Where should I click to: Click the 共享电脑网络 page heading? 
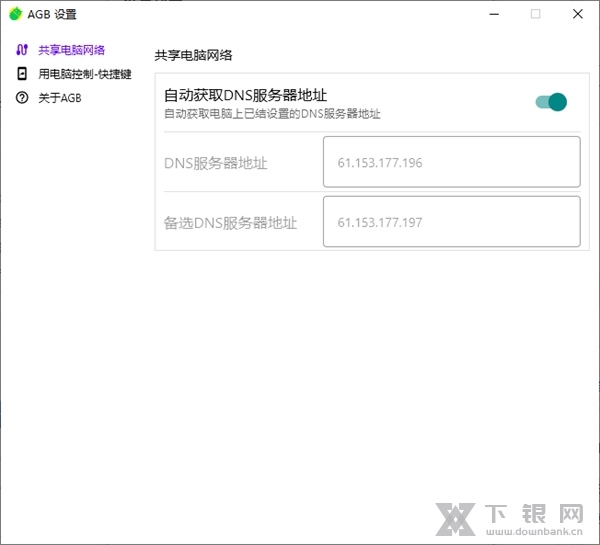click(193, 55)
